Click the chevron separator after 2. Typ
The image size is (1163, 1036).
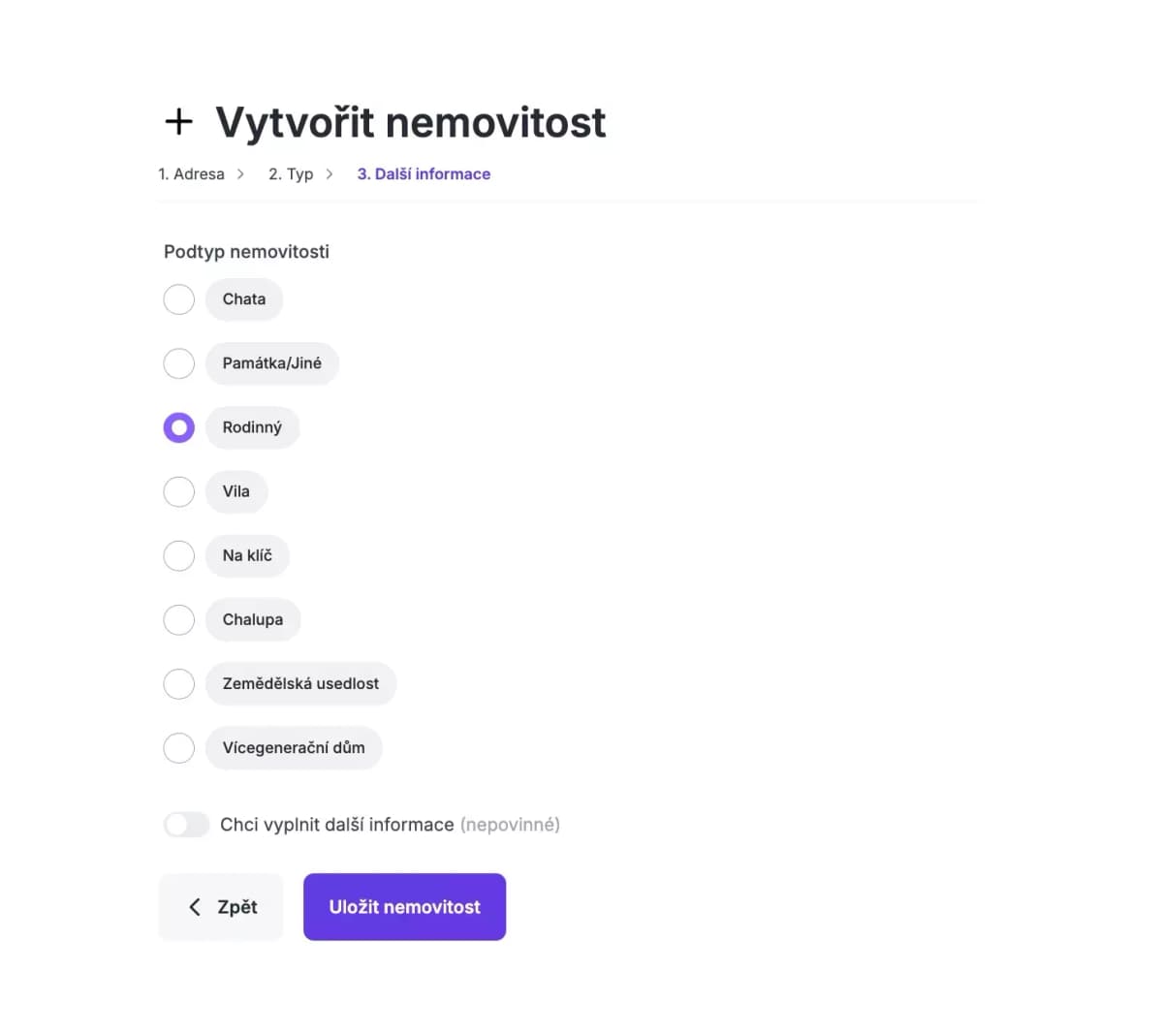point(330,173)
